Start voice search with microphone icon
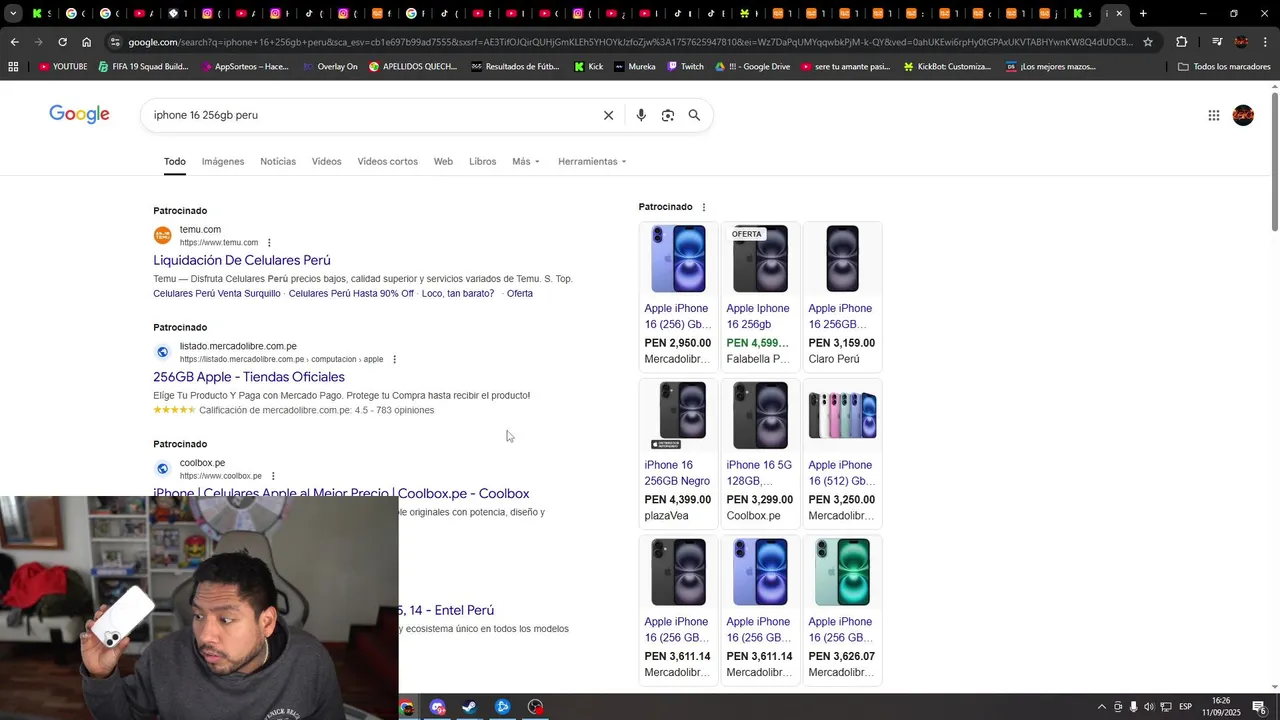The image size is (1280, 720). 641,115
